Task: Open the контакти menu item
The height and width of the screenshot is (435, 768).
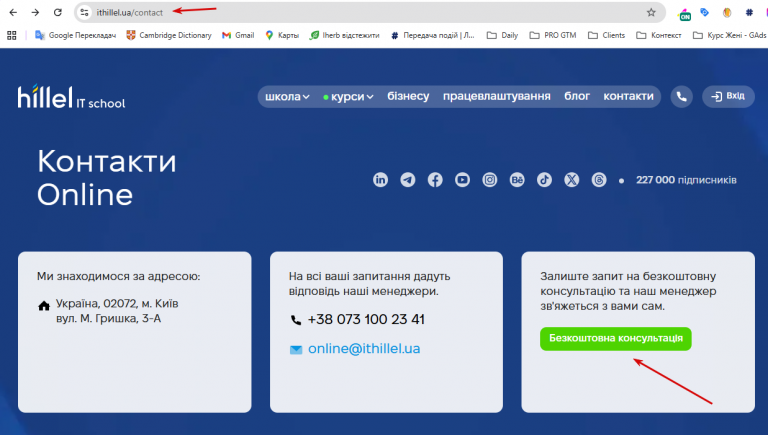Action: click(x=628, y=97)
